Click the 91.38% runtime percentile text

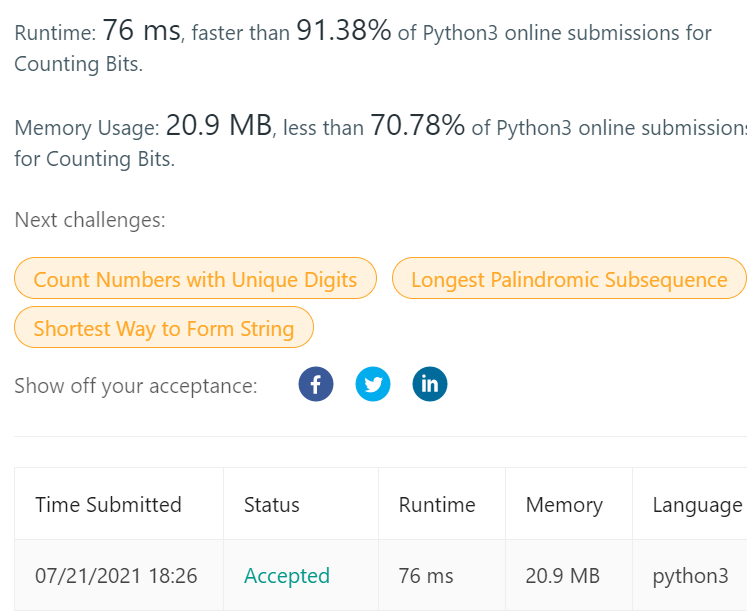pyautogui.click(x=343, y=30)
